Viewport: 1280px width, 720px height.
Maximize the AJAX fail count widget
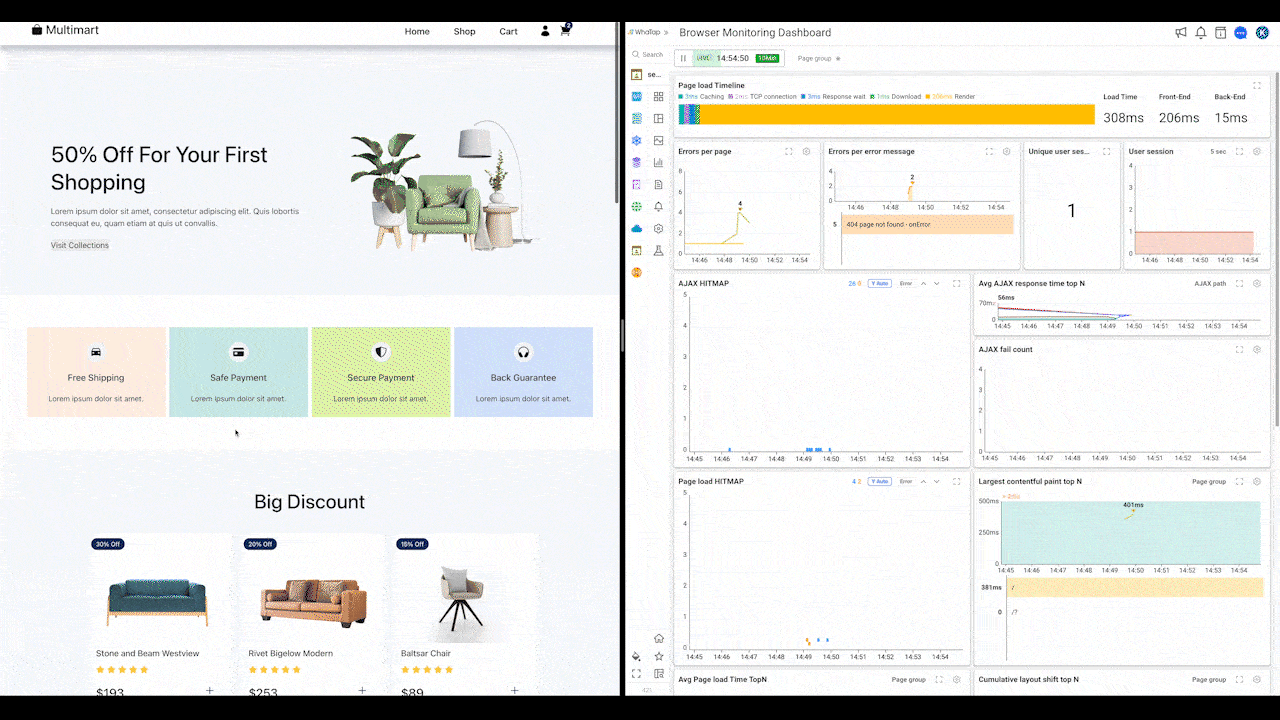click(x=1239, y=350)
